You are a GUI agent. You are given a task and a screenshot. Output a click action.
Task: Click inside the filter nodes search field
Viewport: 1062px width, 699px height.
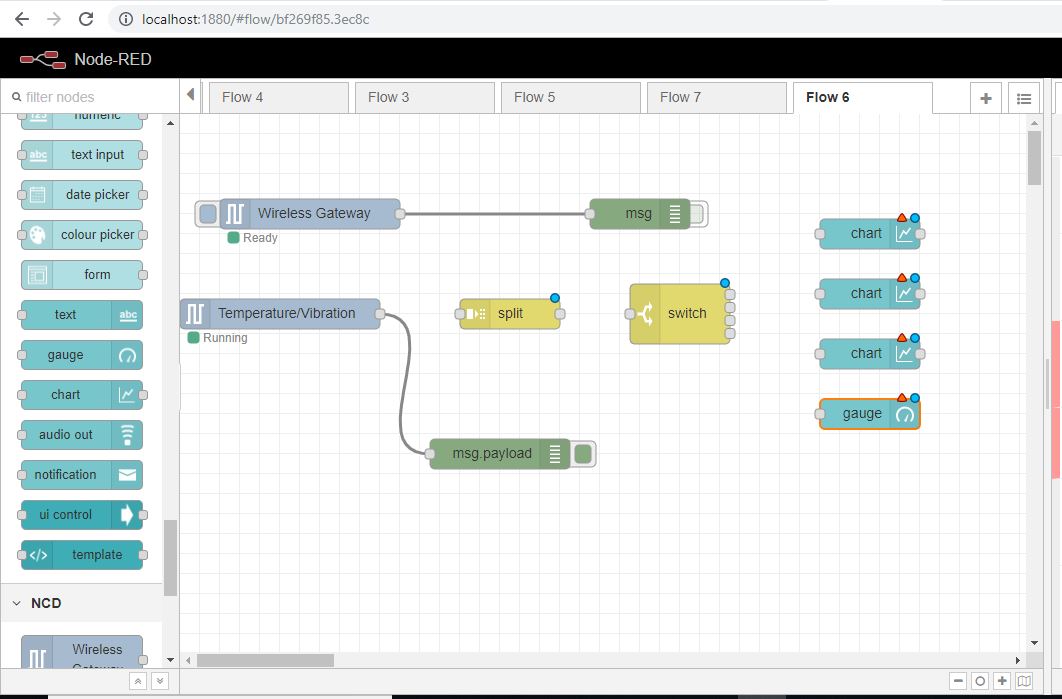(90, 97)
